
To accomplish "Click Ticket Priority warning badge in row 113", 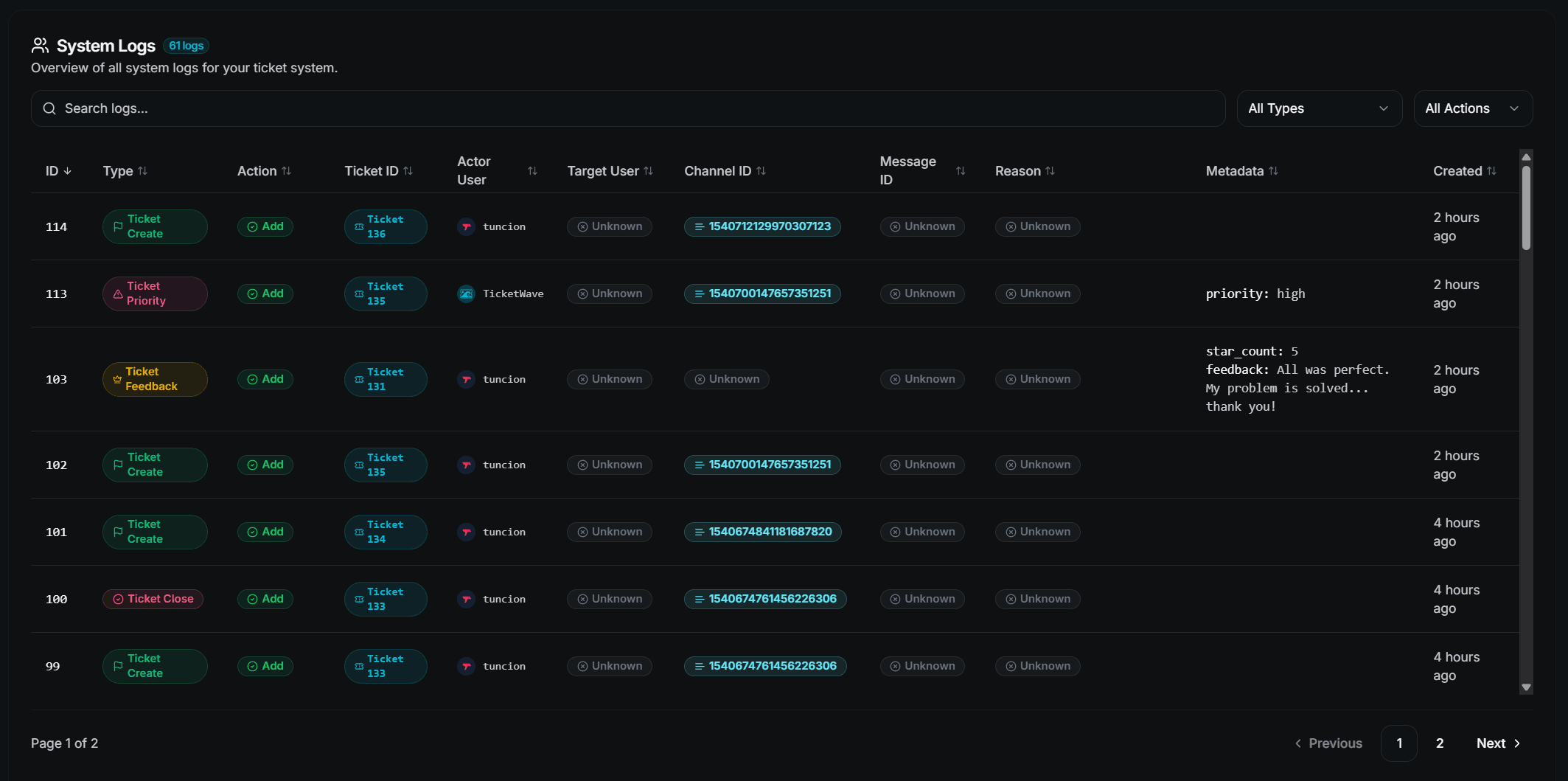I will point(155,294).
